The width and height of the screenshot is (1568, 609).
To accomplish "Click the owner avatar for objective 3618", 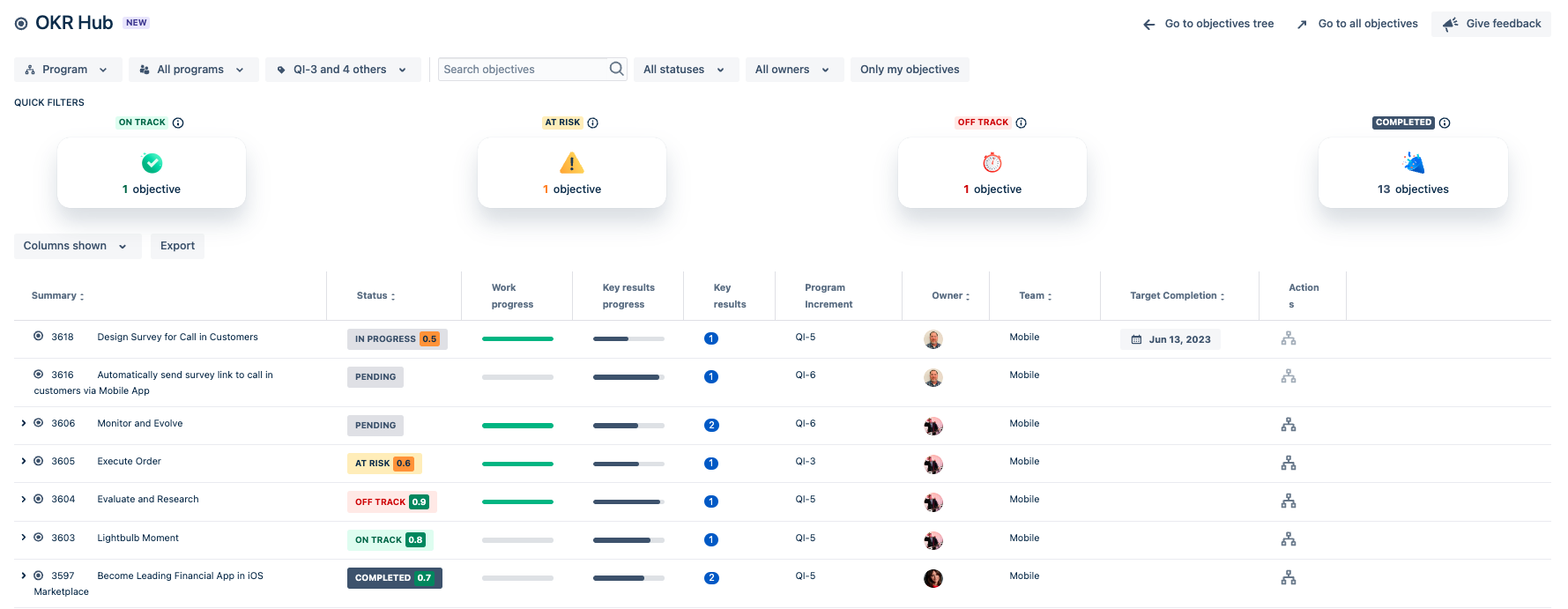I will coord(933,339).
